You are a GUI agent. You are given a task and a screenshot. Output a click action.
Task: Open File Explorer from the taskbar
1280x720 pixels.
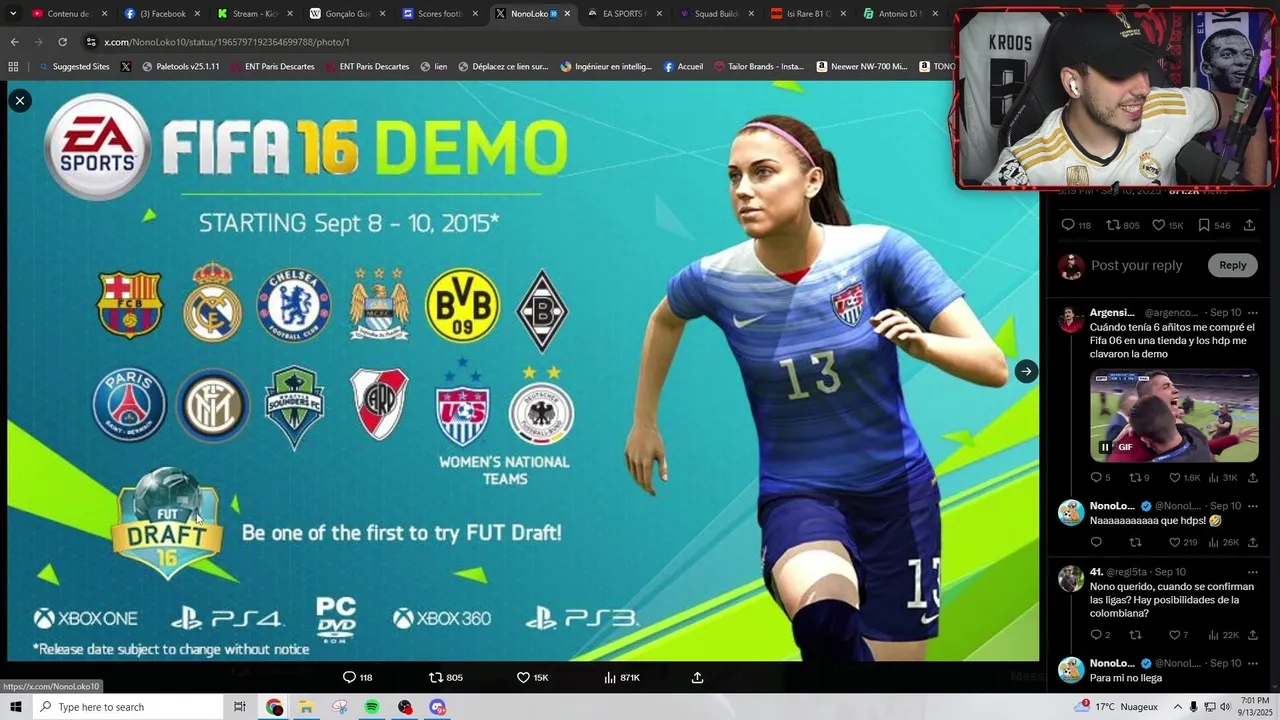[x=306, y=707]
